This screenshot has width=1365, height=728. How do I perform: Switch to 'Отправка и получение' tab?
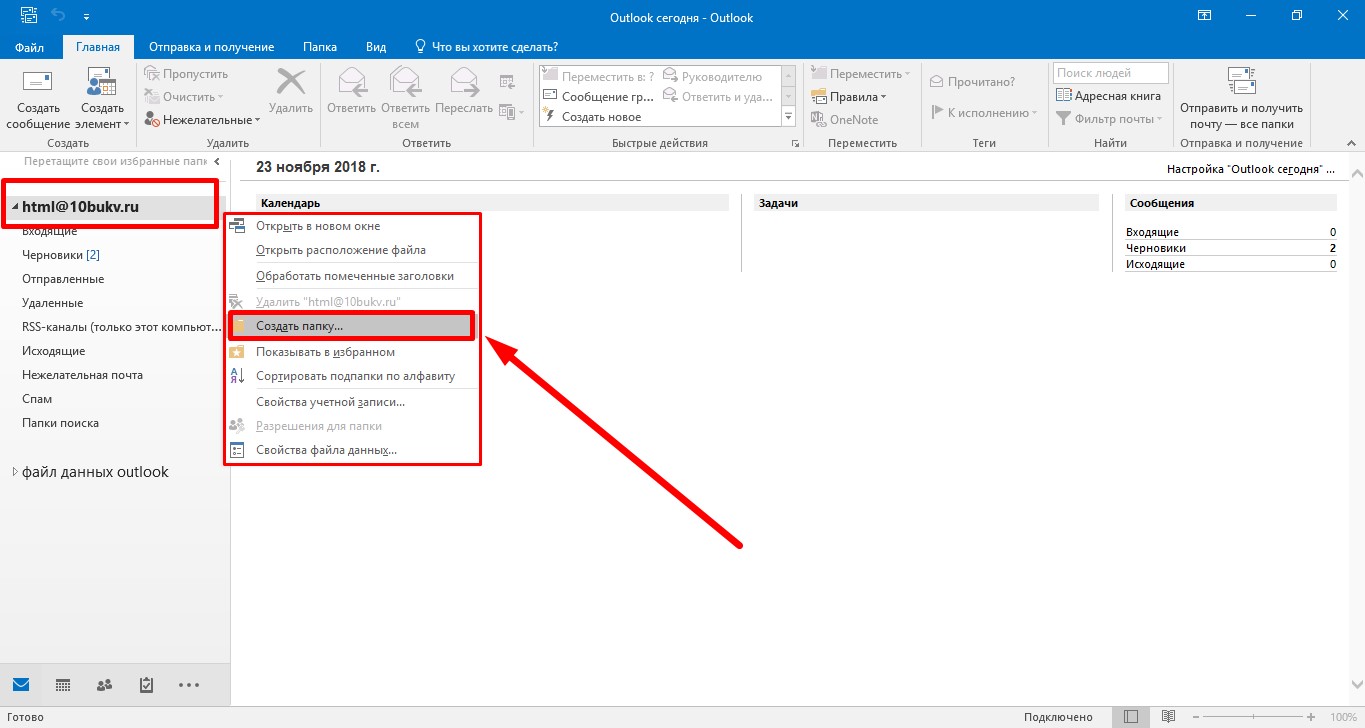(211, 47)
